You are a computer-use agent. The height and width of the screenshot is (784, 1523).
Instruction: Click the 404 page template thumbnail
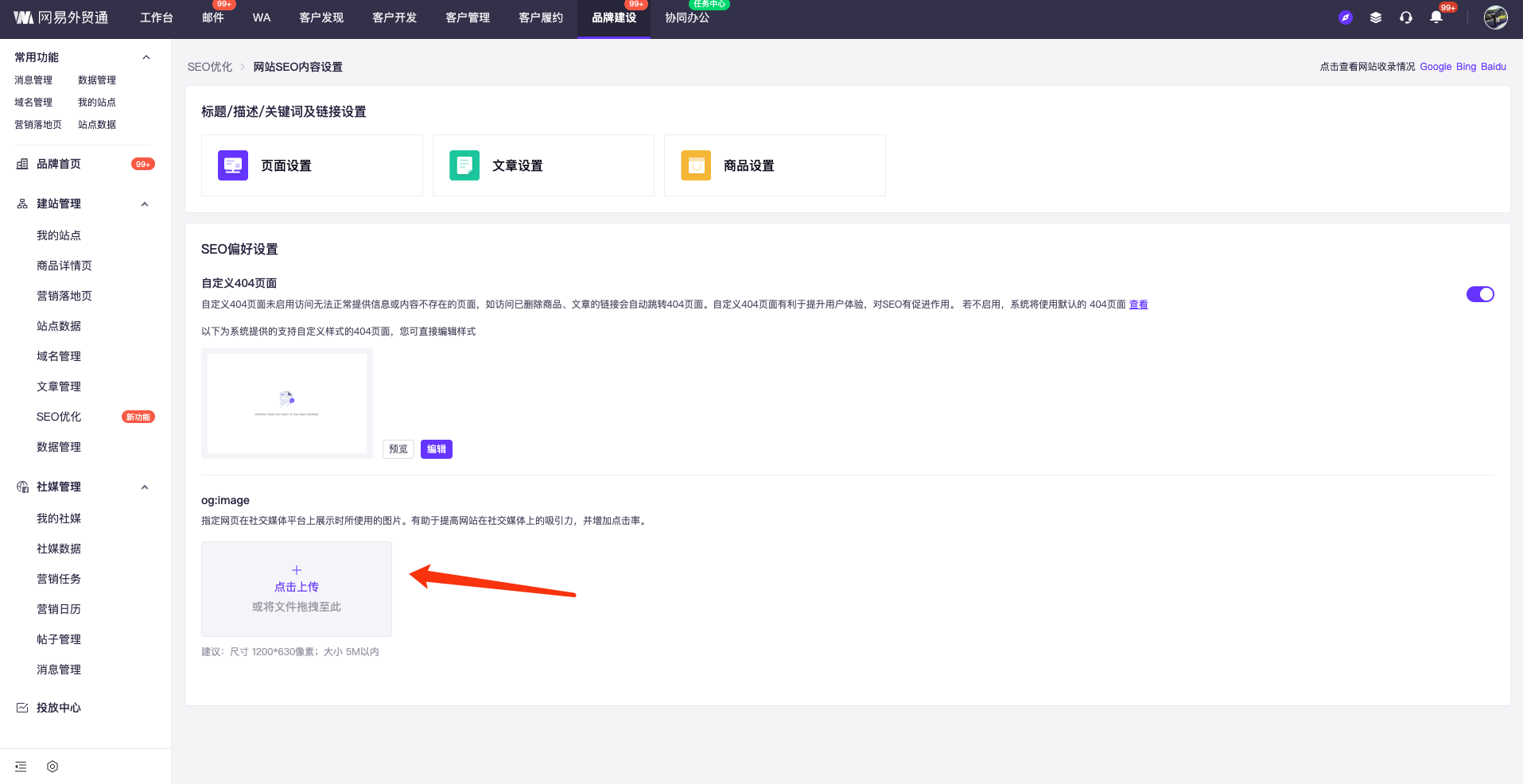point(286,403)
